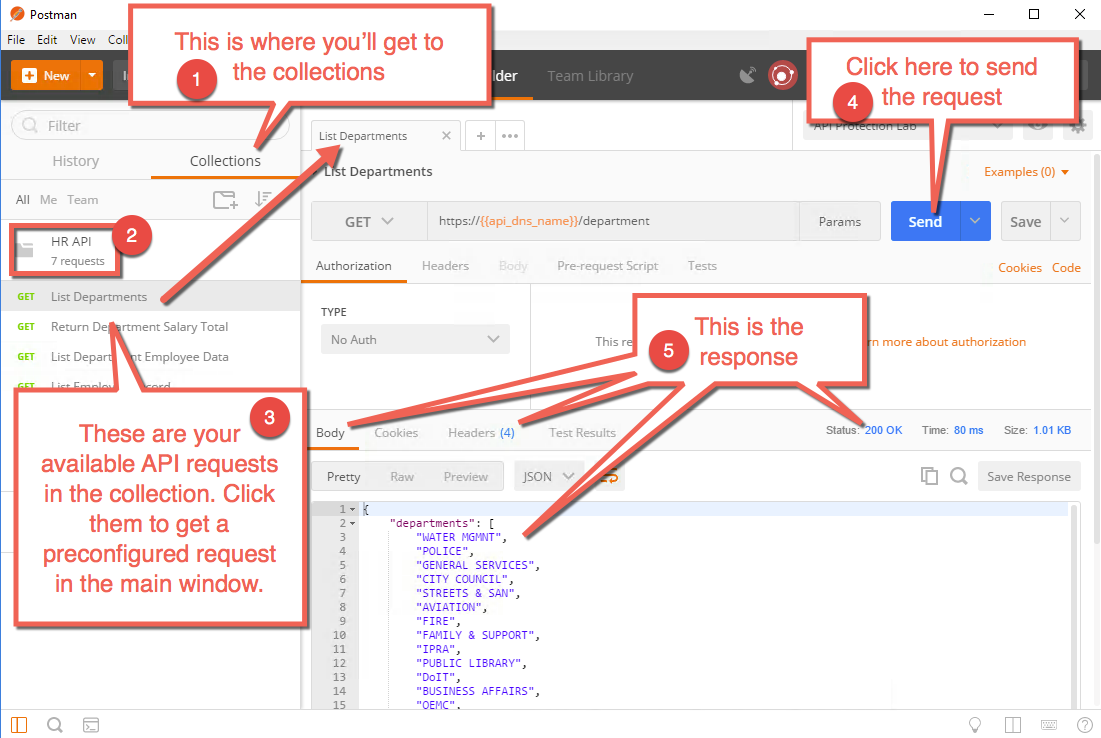This screenshot has height=738, width=1101.
Task: Open the Edit menu
Action: pos(47,40)
